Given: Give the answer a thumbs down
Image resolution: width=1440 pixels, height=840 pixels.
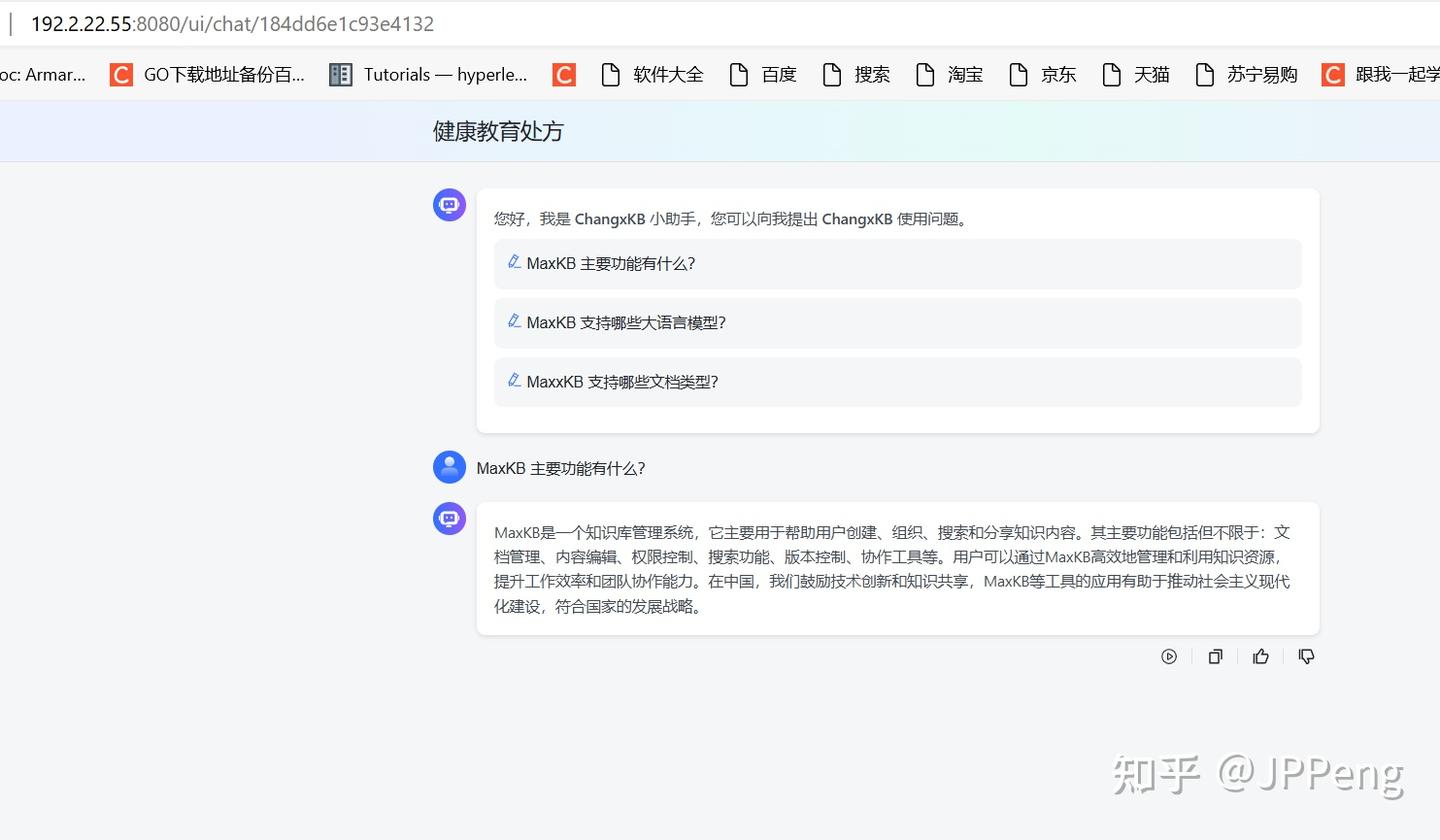Looking at the screenshot, I should click(1306, 656).
